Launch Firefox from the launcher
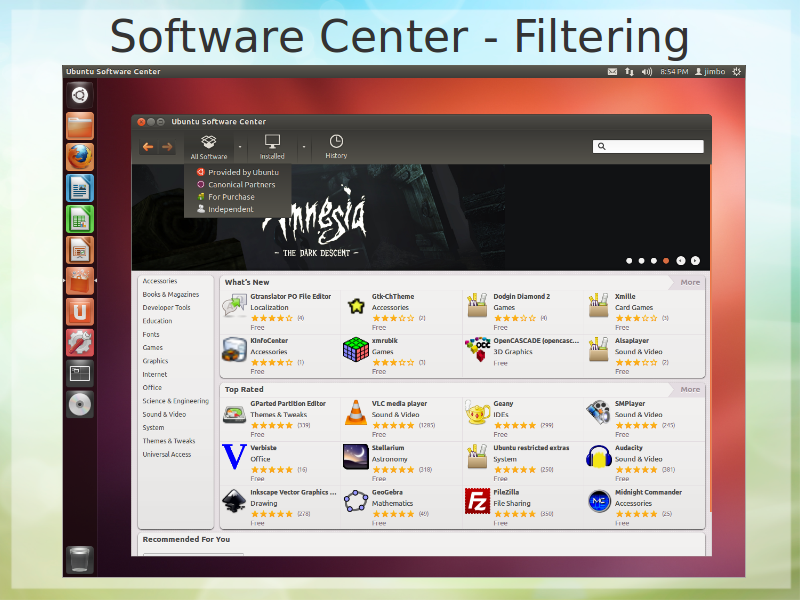 (x=80, y=157)
